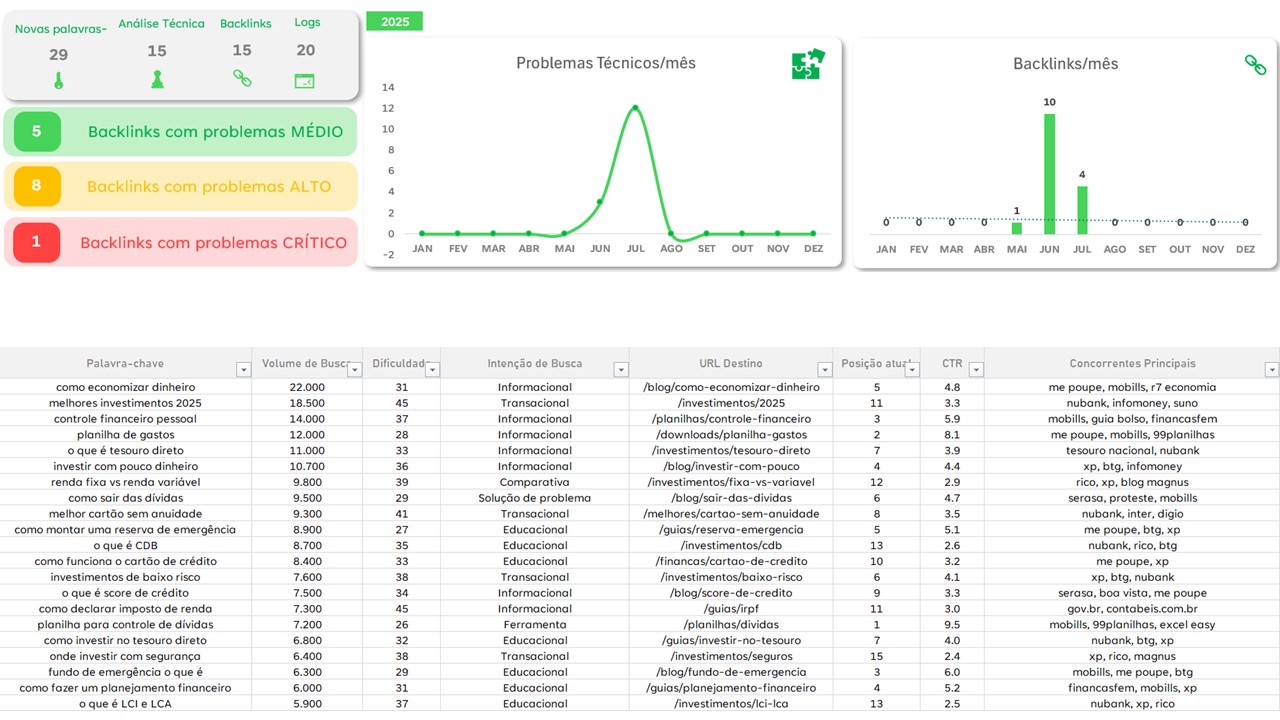Click the green badge showing 5

(x=37, y=132)
